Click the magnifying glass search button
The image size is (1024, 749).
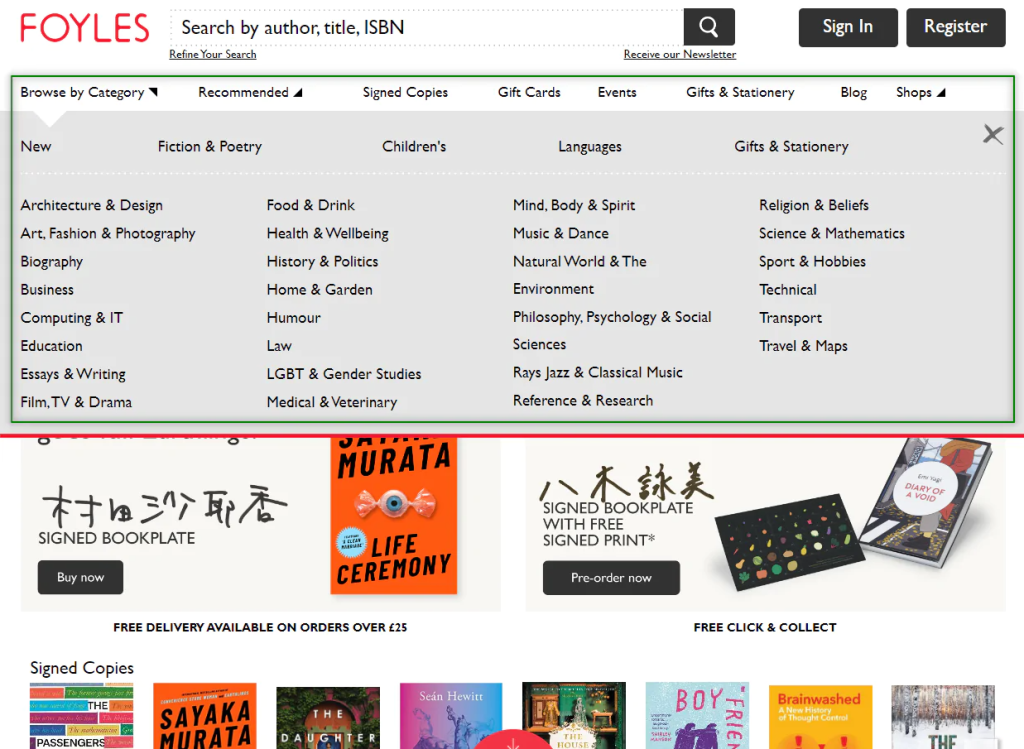pyautogui.click(x=708, y=27)
